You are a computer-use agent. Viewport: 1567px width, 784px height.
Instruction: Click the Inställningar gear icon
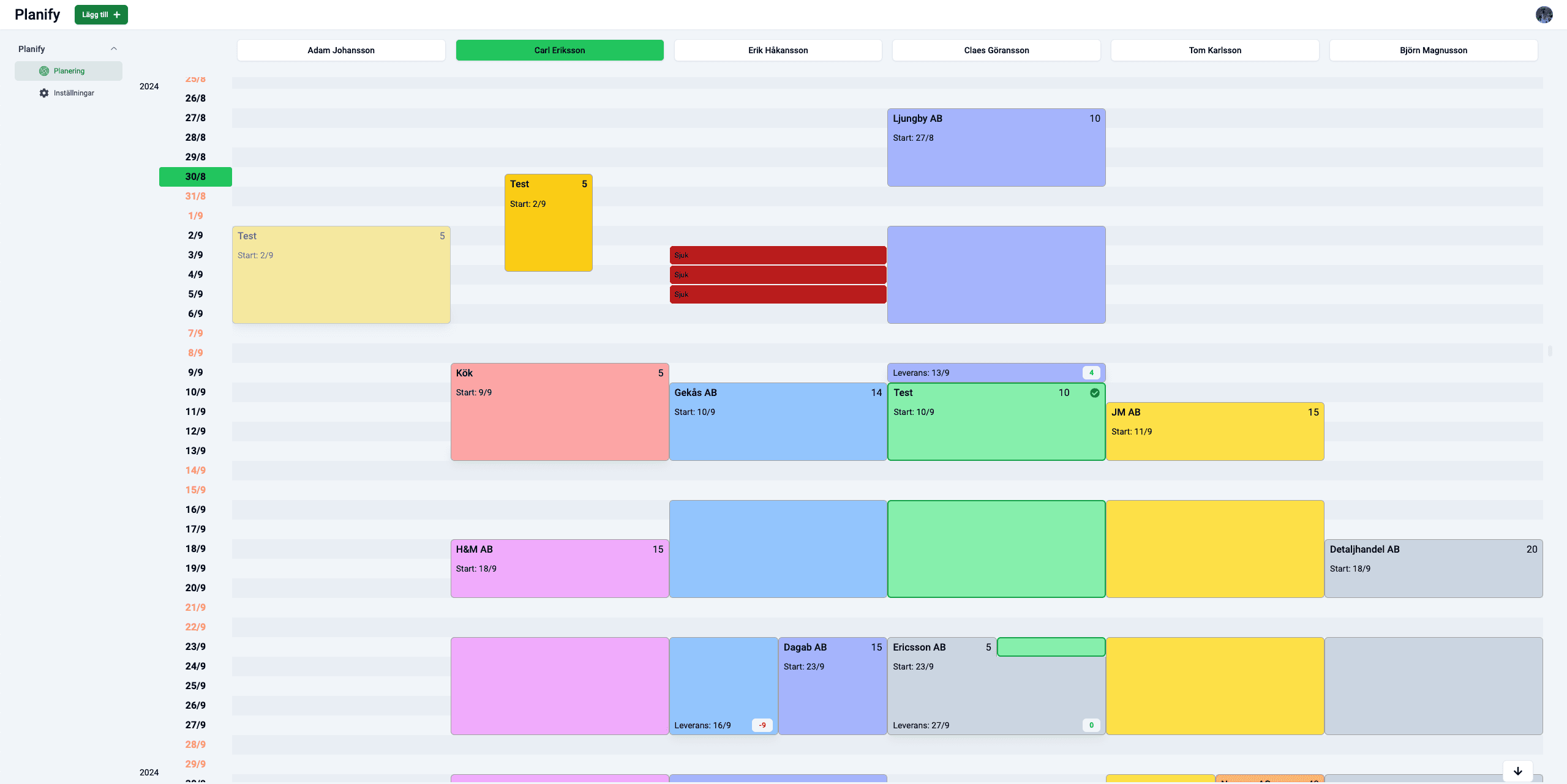click(44, 93)
